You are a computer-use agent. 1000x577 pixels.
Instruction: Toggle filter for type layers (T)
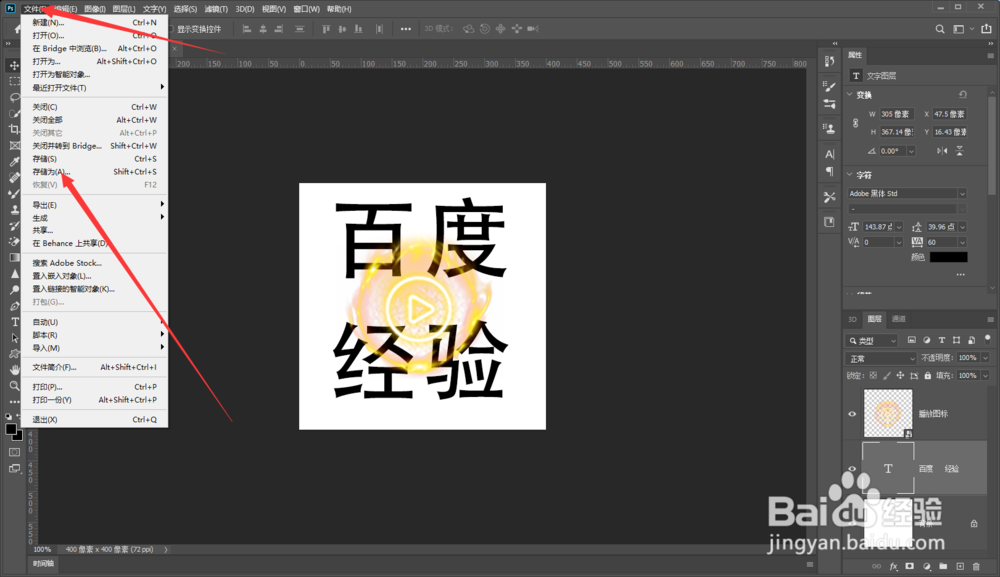[941, 340]
